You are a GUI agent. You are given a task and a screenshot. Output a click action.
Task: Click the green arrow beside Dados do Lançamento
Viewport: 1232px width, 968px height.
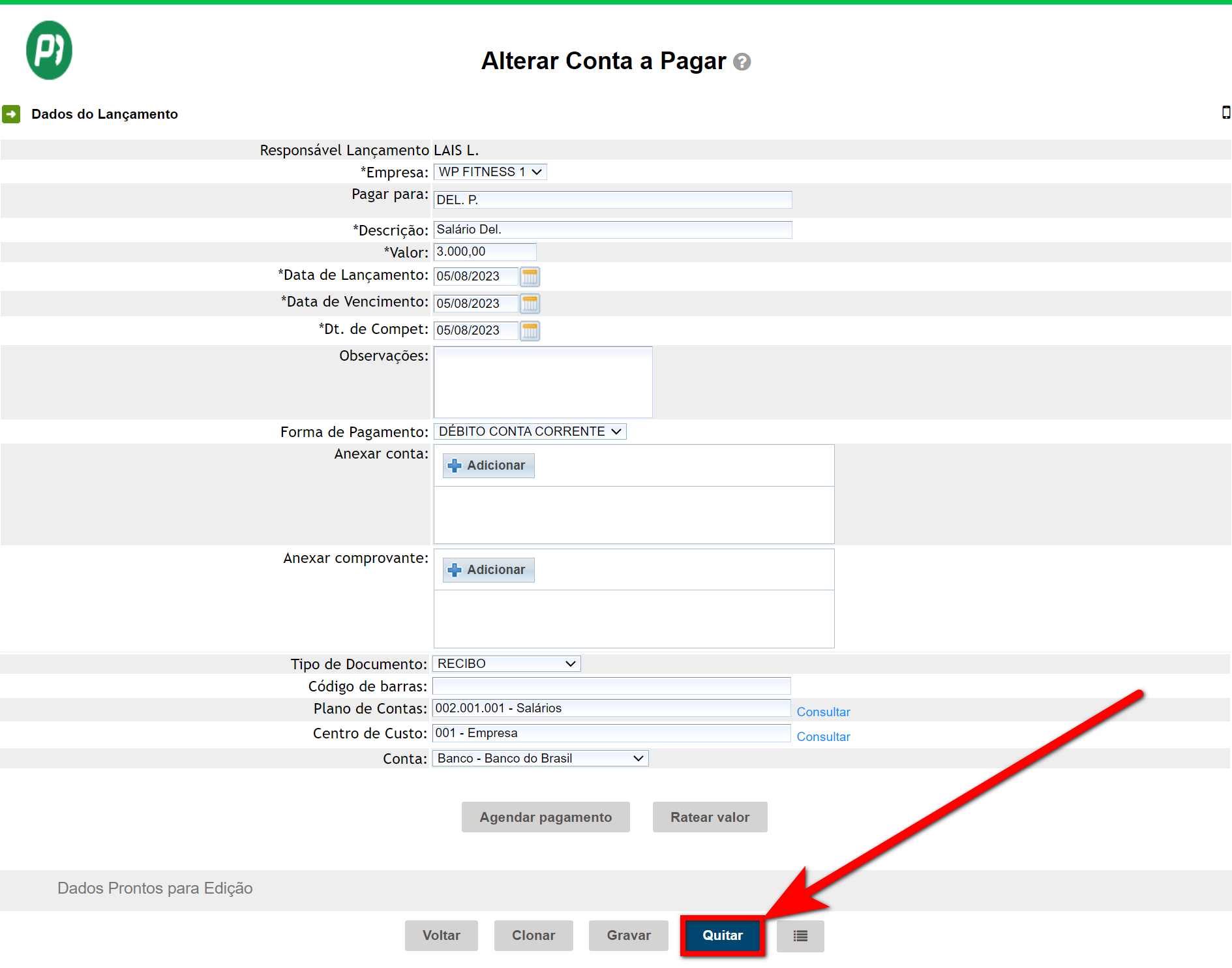11,114
